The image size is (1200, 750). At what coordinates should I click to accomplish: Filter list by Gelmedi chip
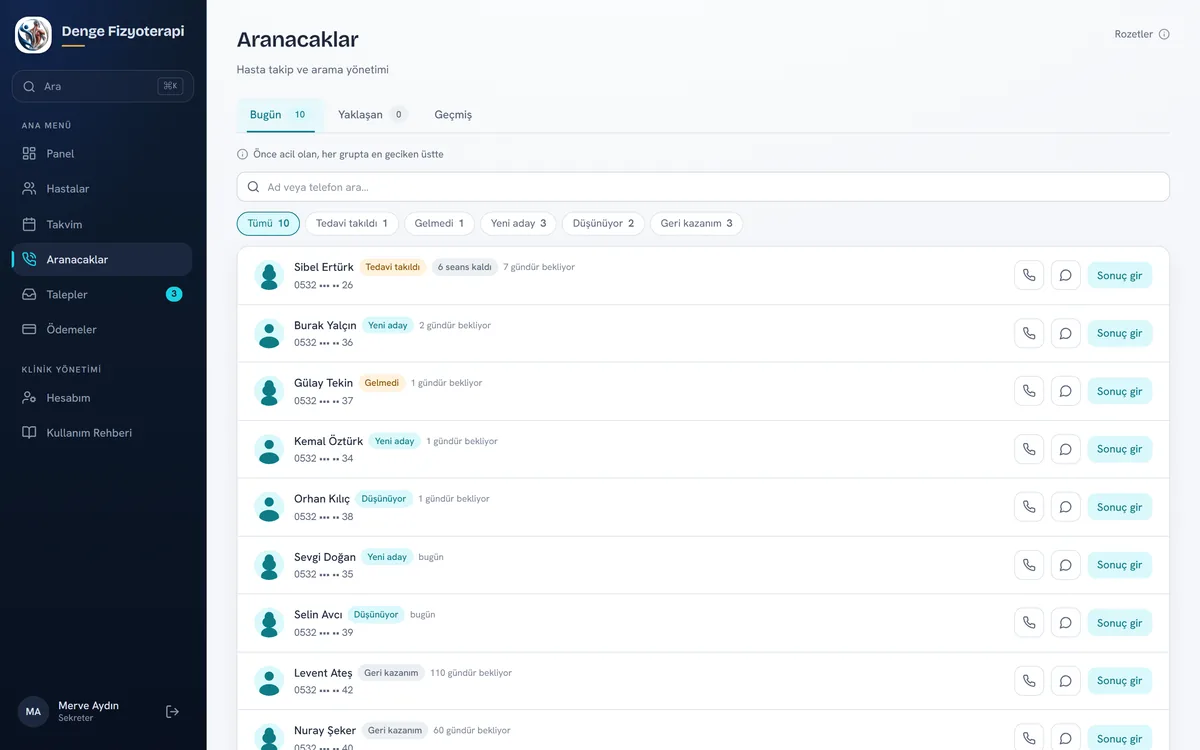point(439,223)
